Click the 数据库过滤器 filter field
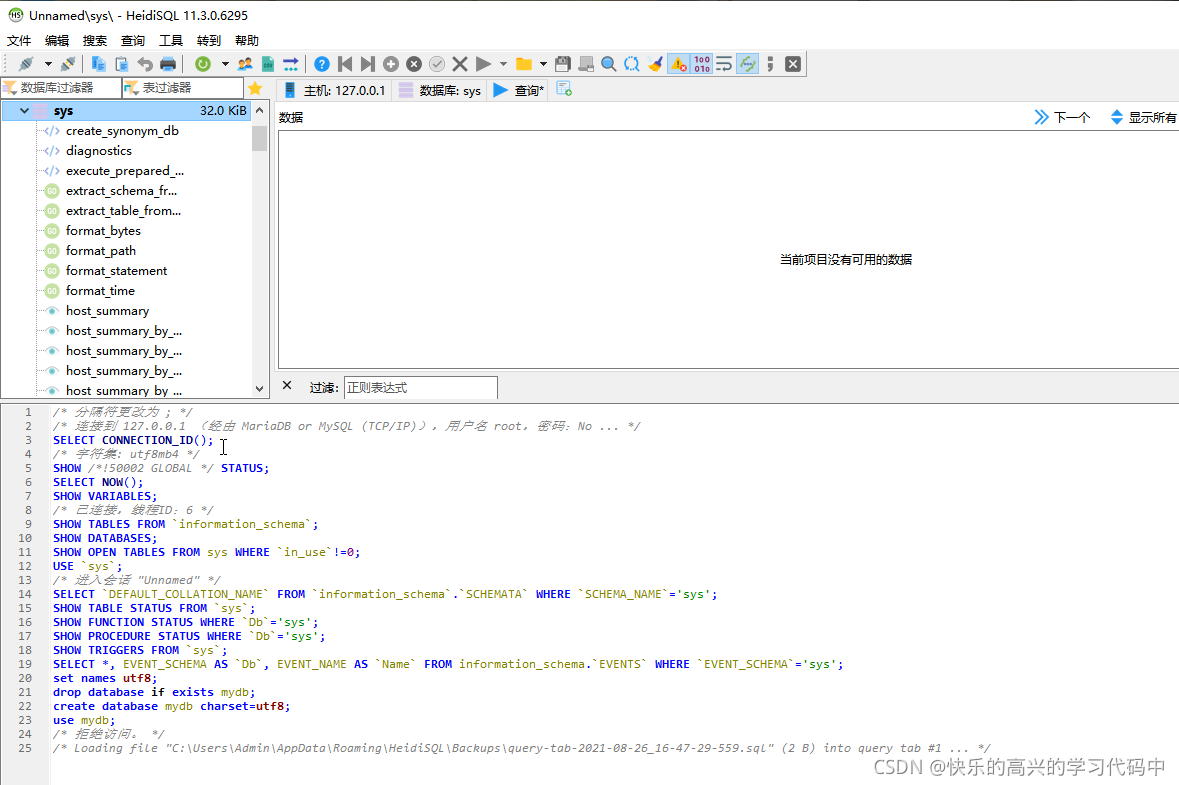 click(x=61, y=88)
